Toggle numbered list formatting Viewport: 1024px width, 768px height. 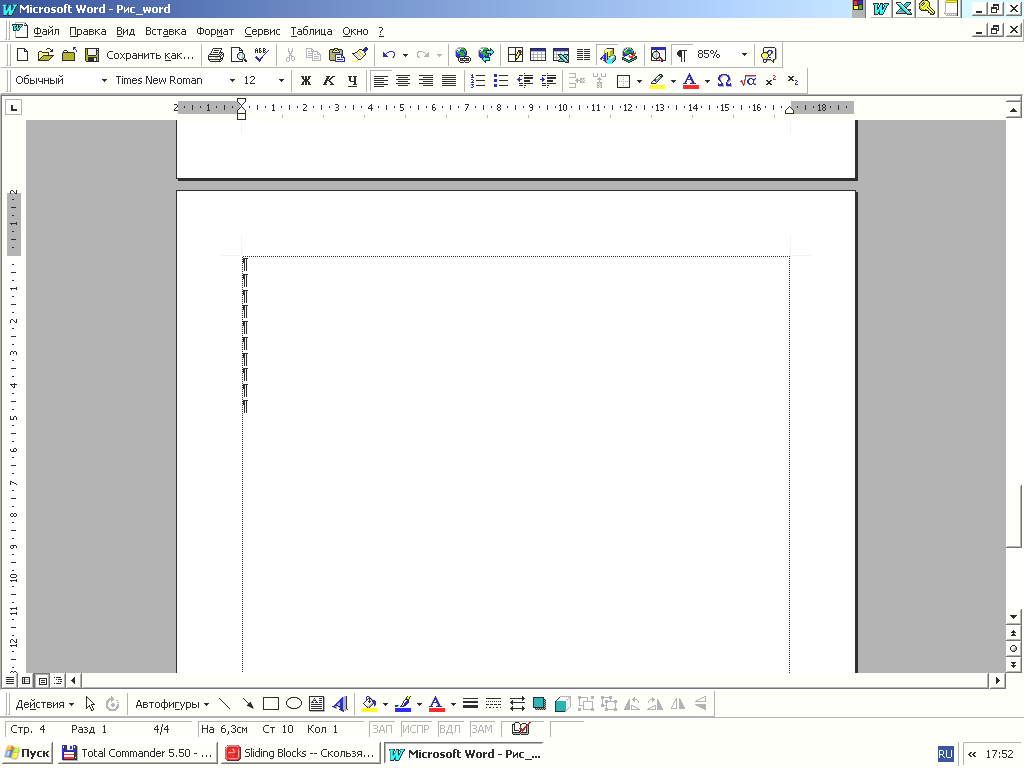478,80
